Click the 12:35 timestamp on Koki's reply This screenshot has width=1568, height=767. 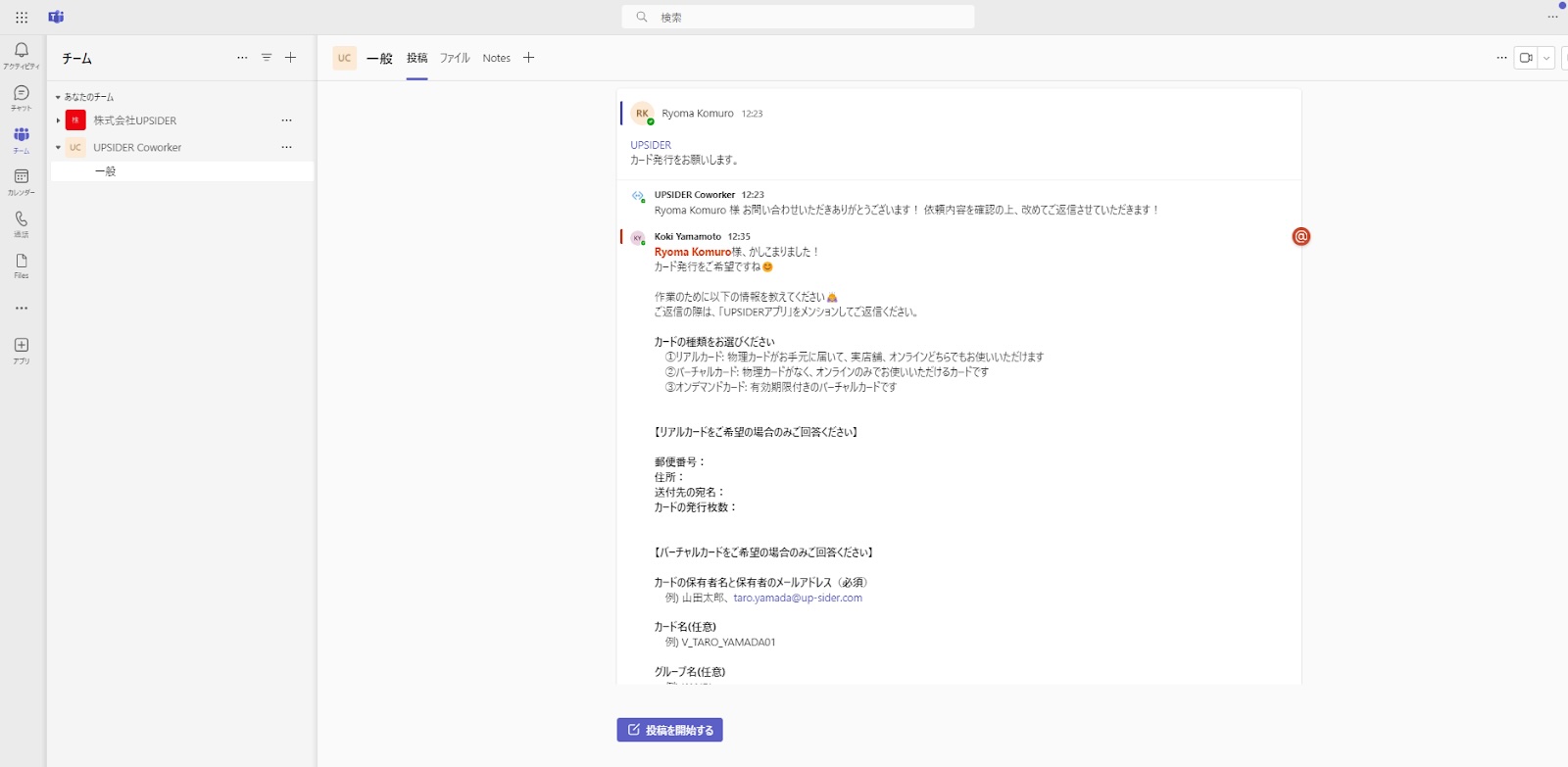739,236
